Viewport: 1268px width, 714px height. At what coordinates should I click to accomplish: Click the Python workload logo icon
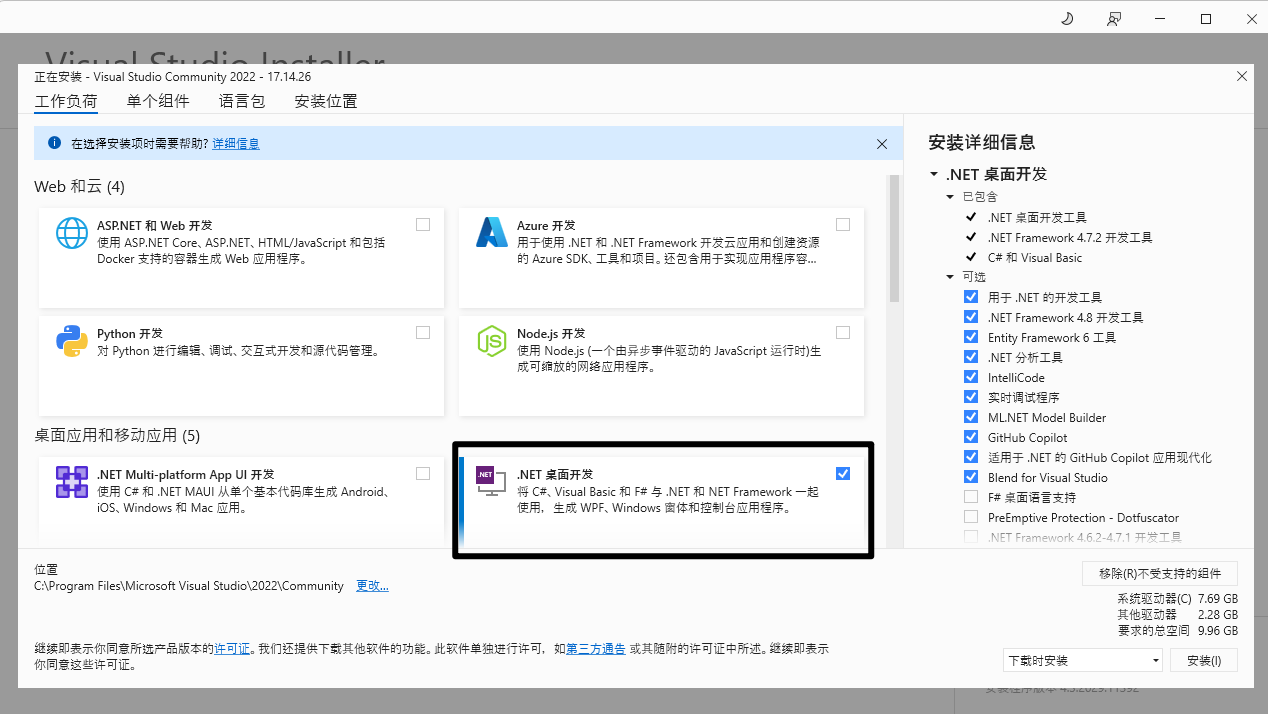[72, 341]
